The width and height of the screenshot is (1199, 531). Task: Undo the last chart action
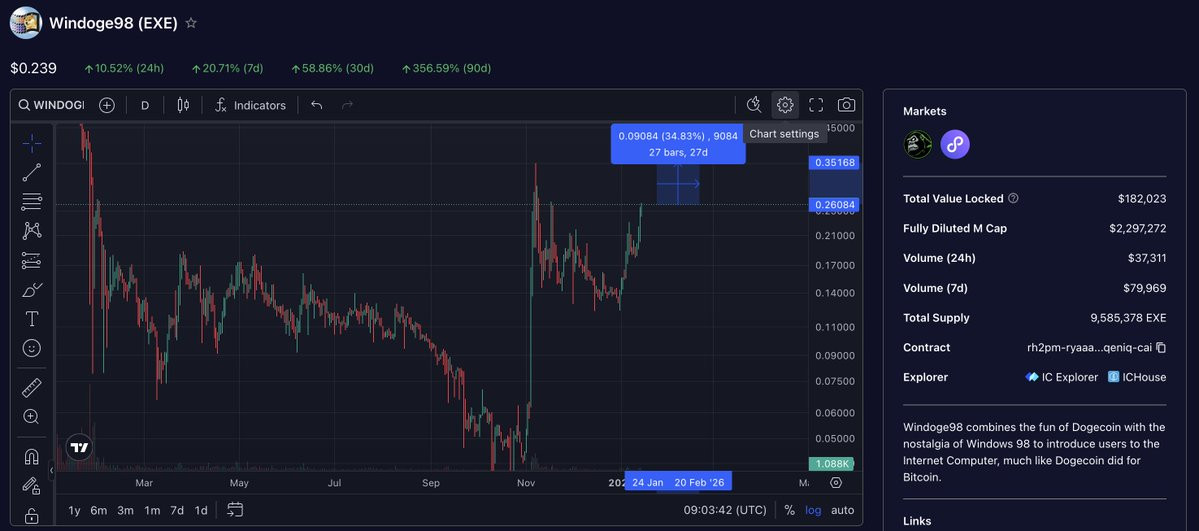coord(317,105)
